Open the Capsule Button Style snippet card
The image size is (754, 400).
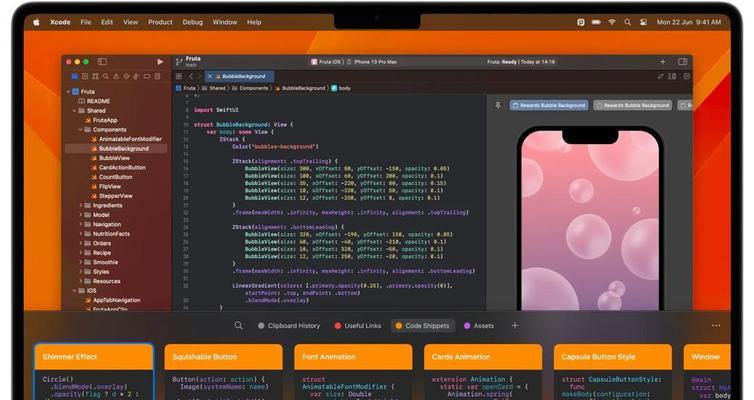613,372
